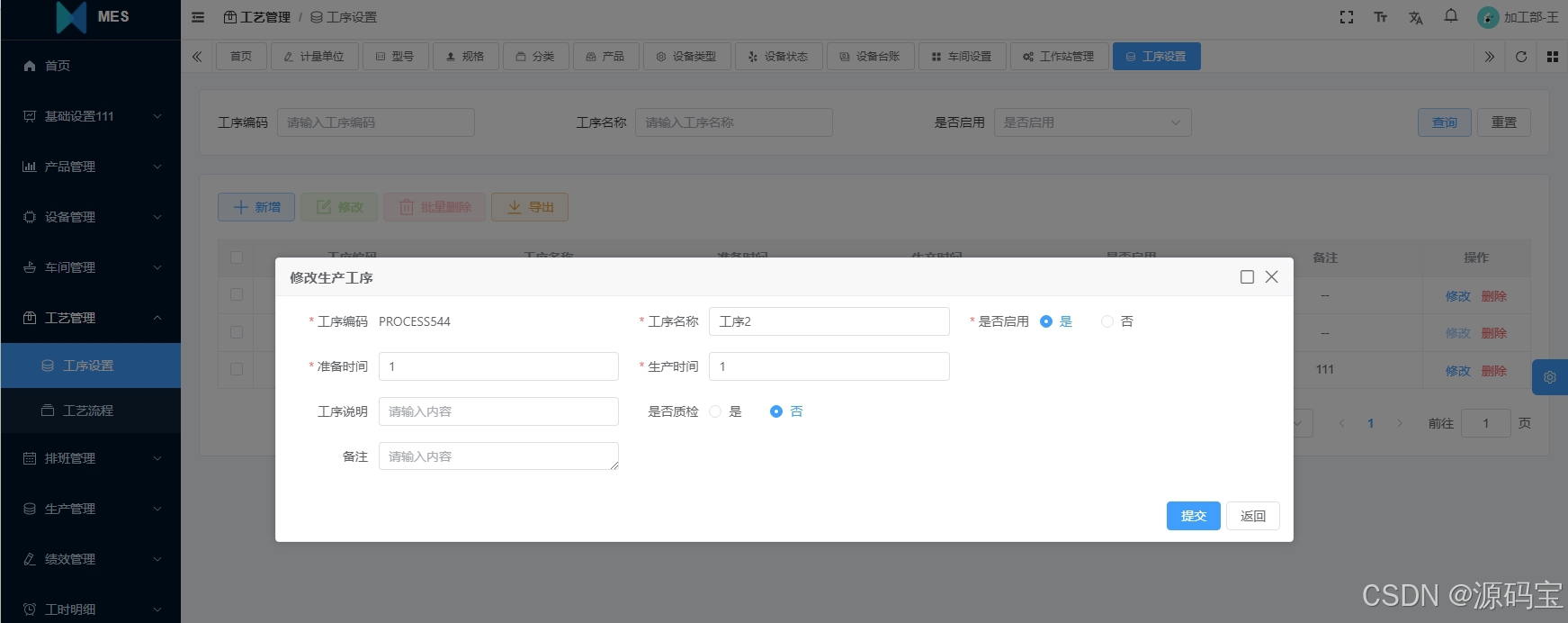Click the MES logo icon
This screenshot has height=623, width=1568.
[x=71, y=17]
